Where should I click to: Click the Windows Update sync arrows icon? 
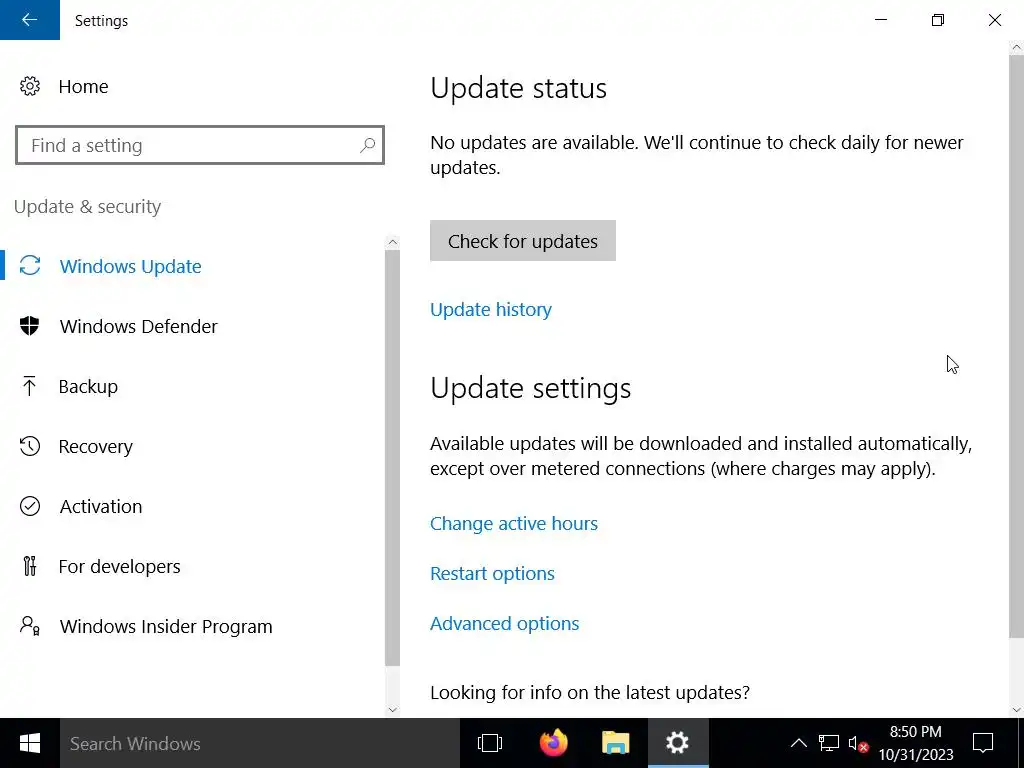tap(29, 266)
